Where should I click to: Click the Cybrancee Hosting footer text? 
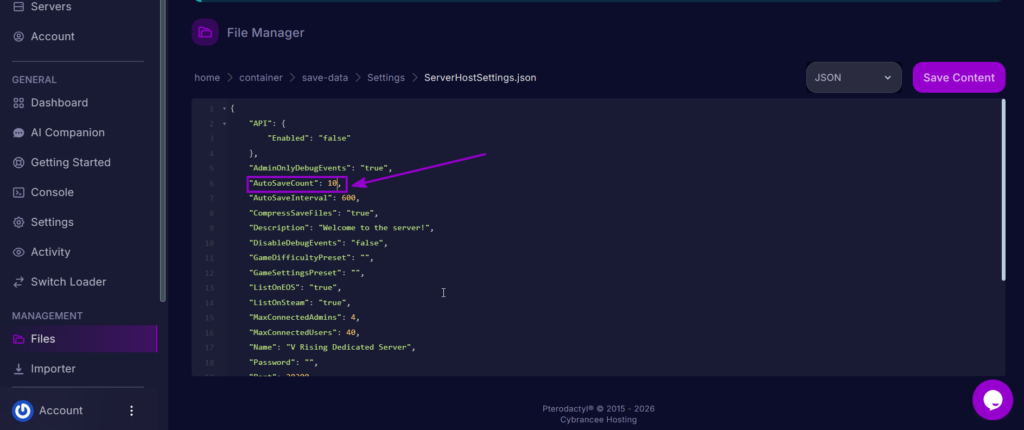[598, 420]
